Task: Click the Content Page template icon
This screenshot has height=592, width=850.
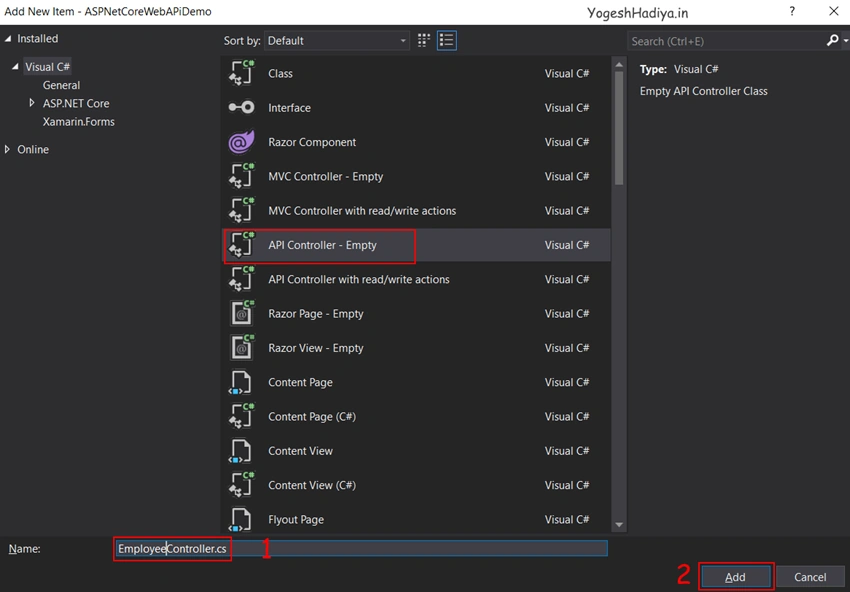Action: [x=241, y=382]
